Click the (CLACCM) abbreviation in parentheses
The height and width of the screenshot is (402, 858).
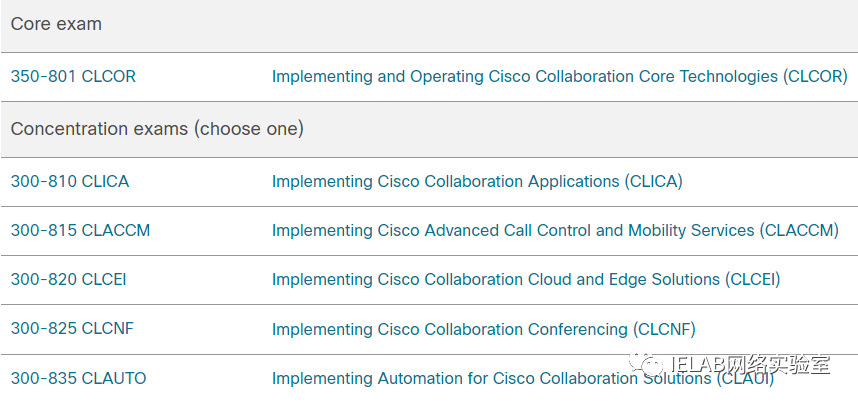click(x=799, y=230)
